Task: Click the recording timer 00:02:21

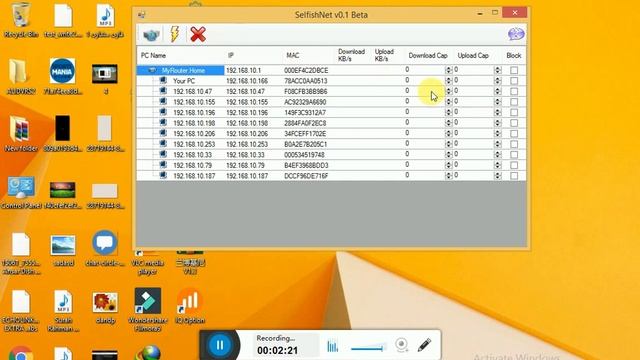Action: click(278, 350)
